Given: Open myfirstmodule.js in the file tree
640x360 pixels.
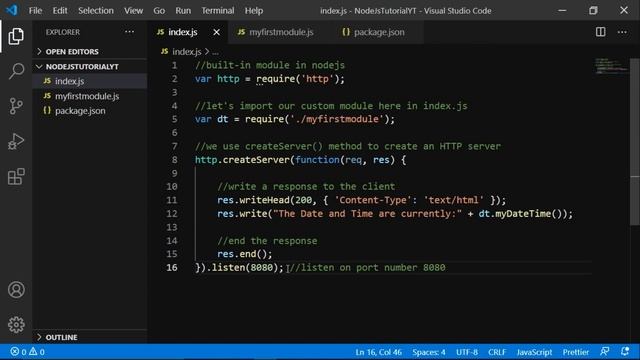Looking at the screenshot, I should [x=90, y=96].
